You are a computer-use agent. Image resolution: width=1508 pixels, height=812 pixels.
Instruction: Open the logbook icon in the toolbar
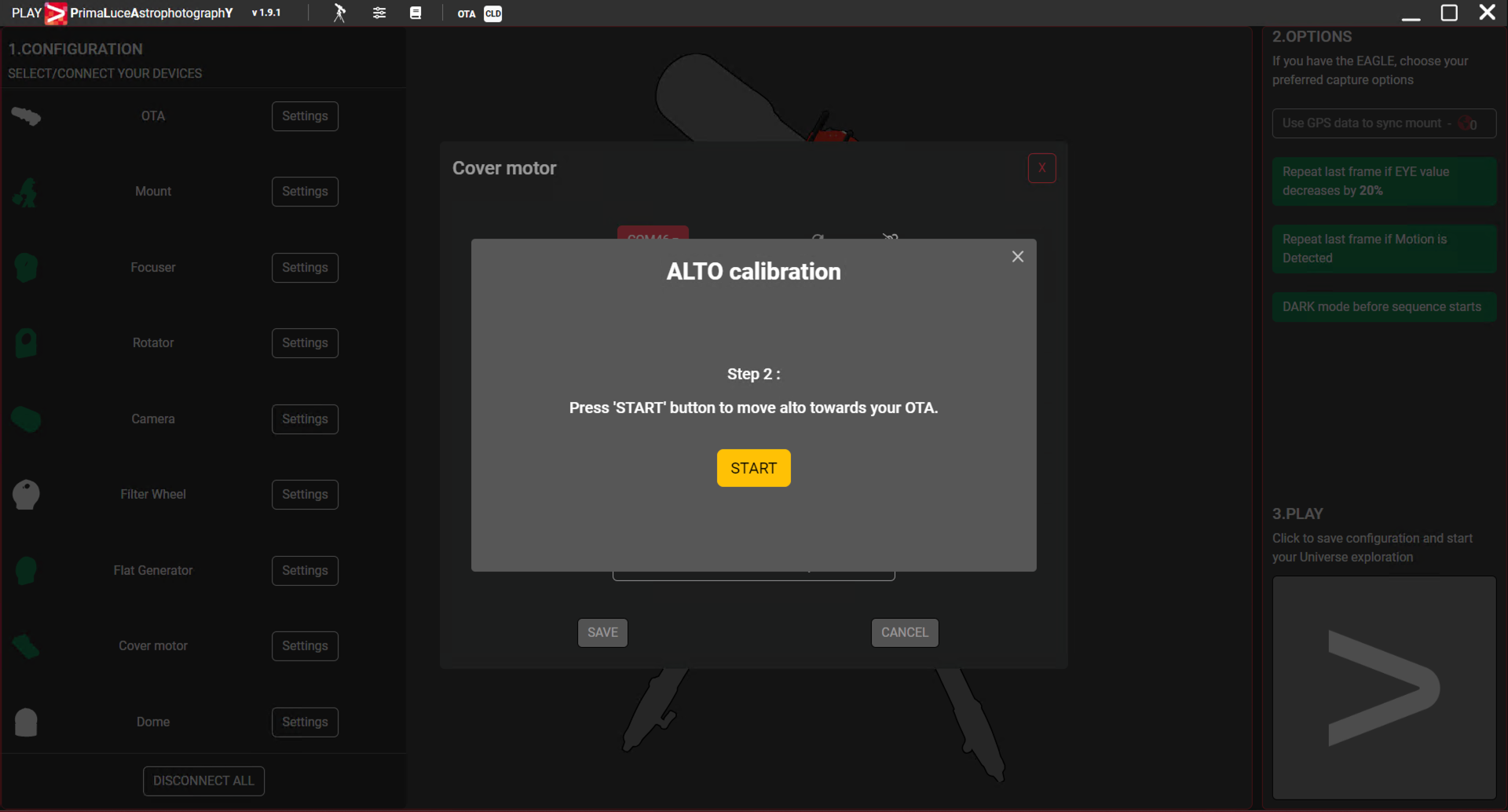(415, 13)
